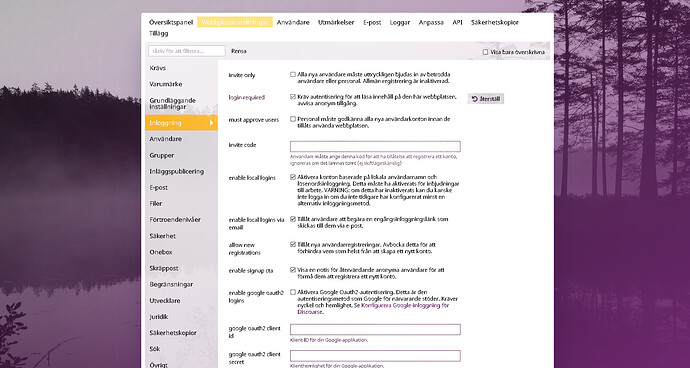
Task: Uncheck allow new registrations checkbox
Action: pyautogui.click(x=293, y=244)
